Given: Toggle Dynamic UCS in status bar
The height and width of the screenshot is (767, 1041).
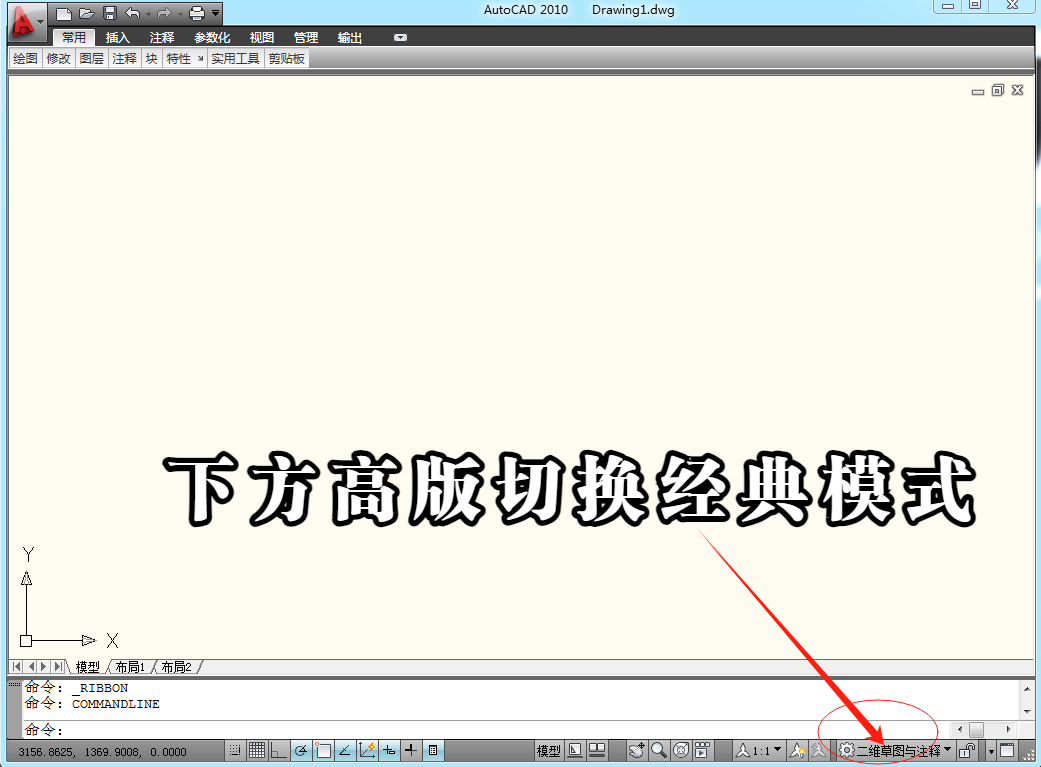Looking at the screenshot, I should click(x=366, y=750).
